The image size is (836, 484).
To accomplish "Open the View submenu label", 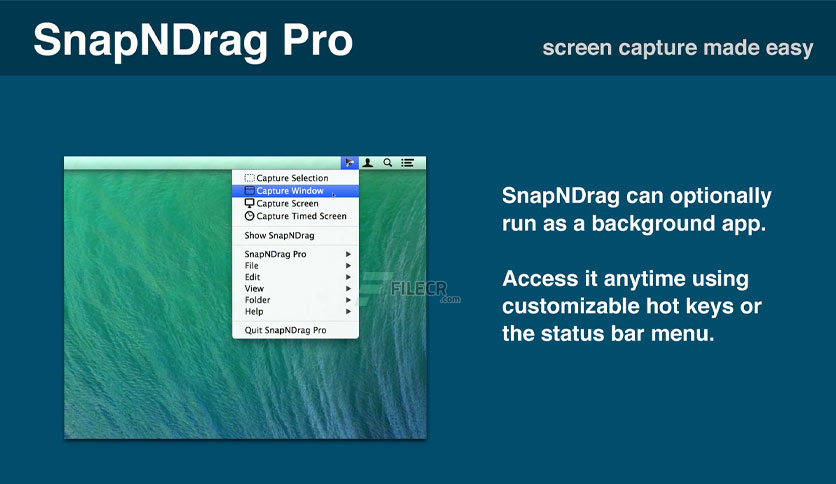I will point(254,288).
